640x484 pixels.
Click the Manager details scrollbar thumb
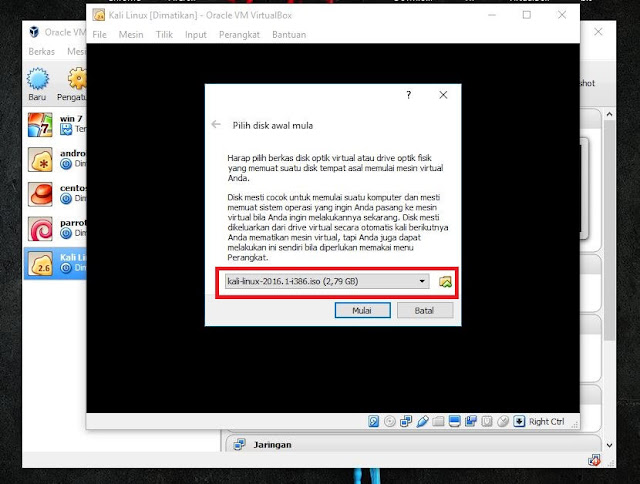[x=609, y=231]
